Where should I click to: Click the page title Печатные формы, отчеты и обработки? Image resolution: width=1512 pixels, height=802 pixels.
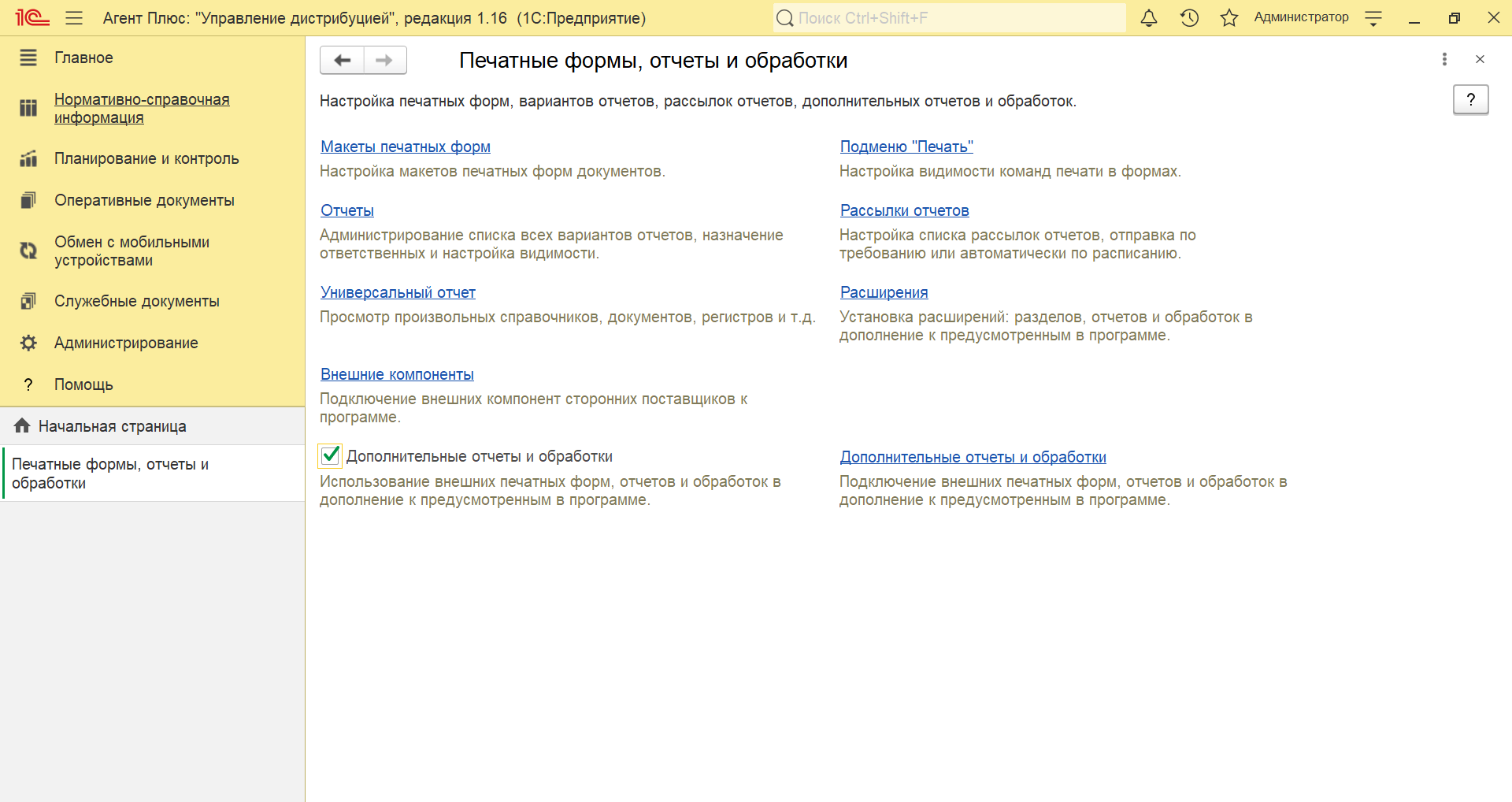(x=653, y=61)
